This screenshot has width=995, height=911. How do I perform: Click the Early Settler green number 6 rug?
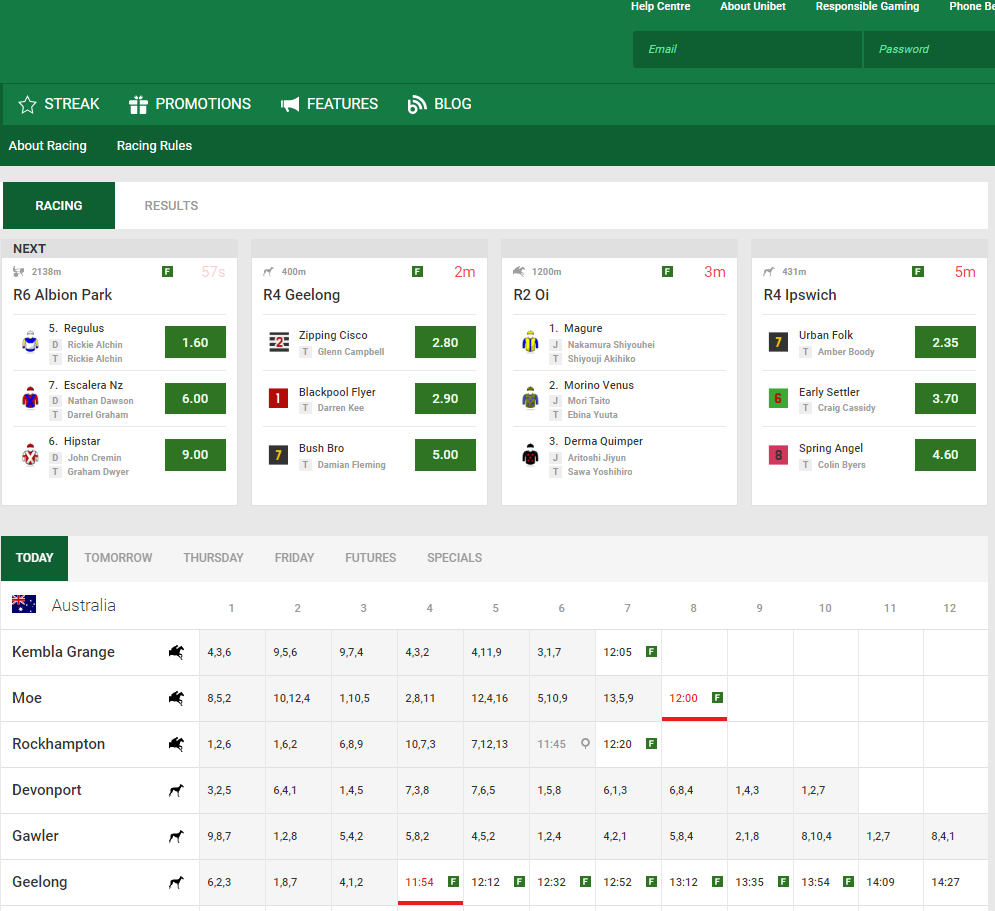pyautogui.click(x=779, y=398)
